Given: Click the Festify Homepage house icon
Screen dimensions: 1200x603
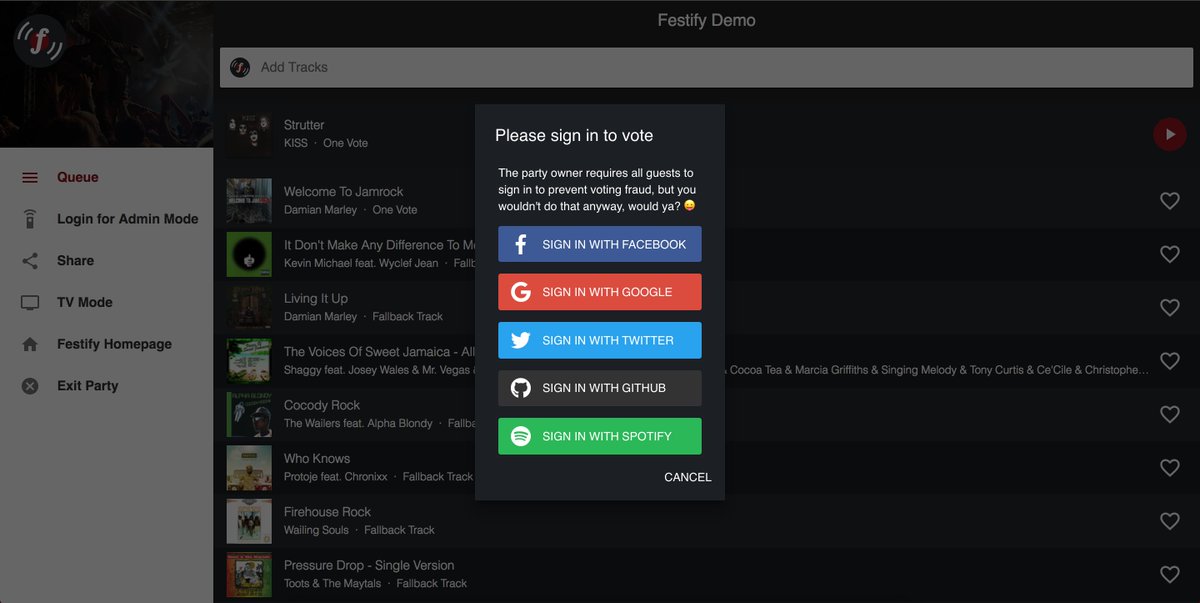Looking at the screenshot, I should pyautogui.click(x=30, y=344).
